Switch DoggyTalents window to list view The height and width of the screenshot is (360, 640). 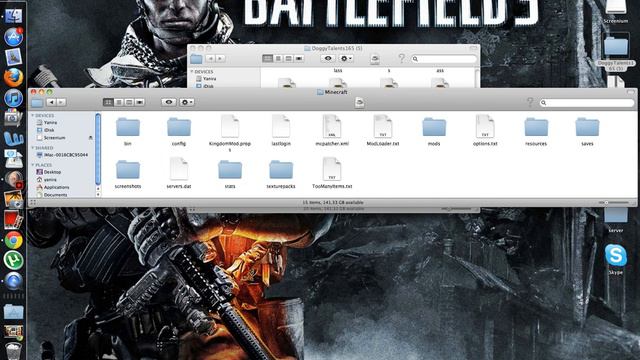[x=278, y=58]
